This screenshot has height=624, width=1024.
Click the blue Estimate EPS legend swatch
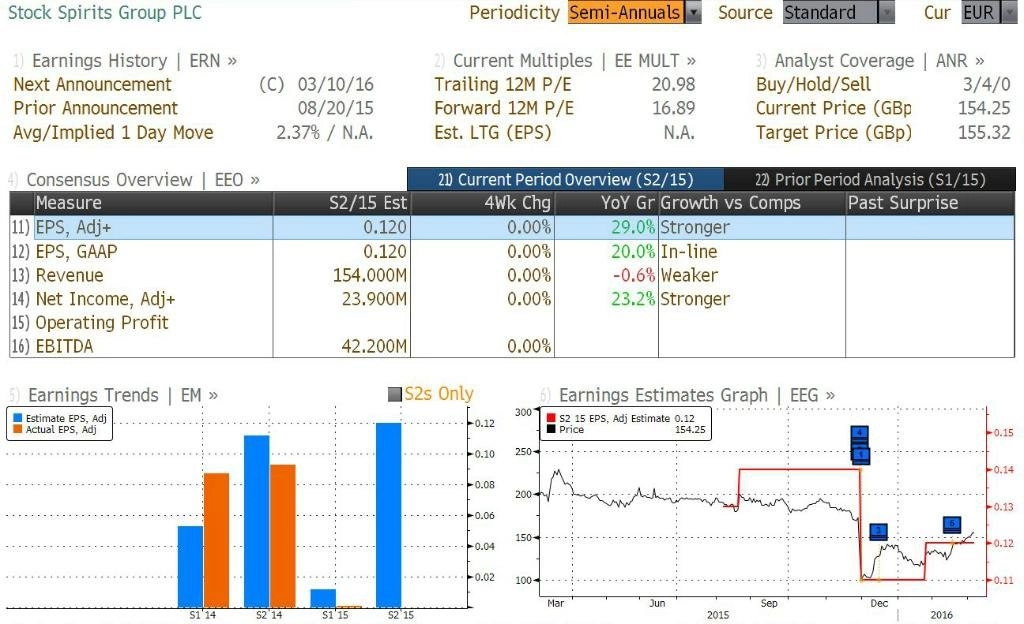coord(18,418)
